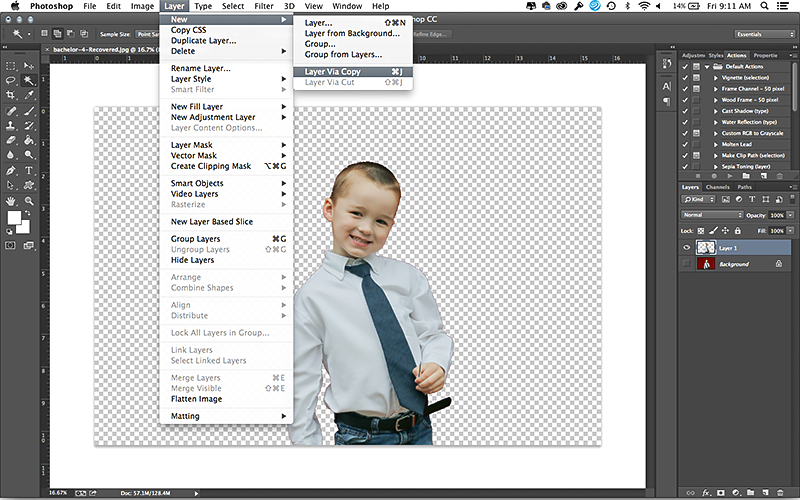Switch to the Paths tab
This screenshot has height=500, width=800.
coord(745,187)
